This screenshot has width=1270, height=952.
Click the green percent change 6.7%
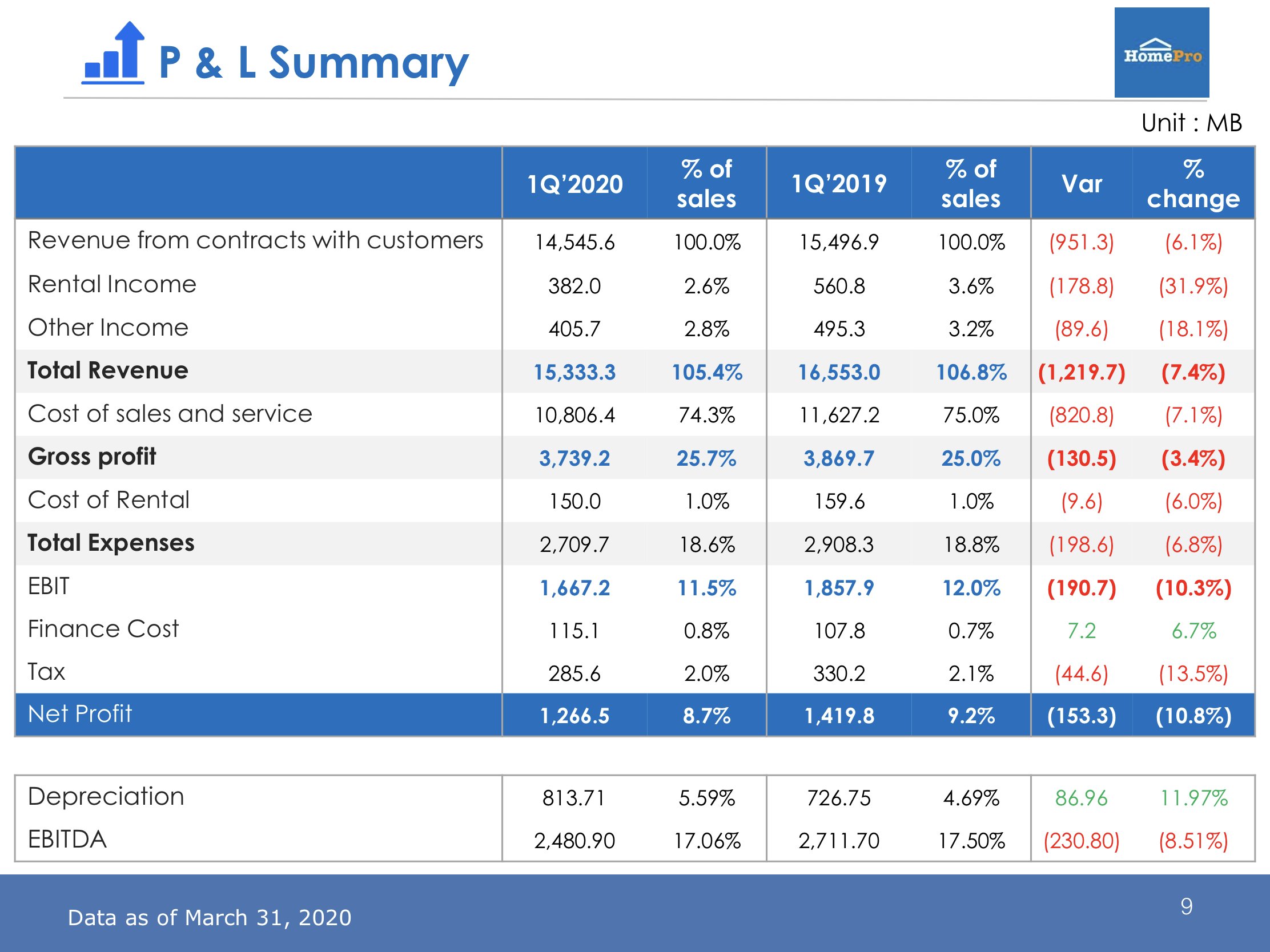[1193, 631]
